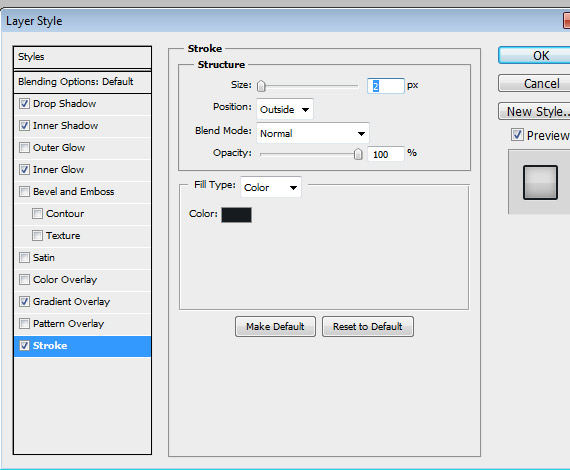Disable the Inner Shadow effect checkbox

point(24,126)
